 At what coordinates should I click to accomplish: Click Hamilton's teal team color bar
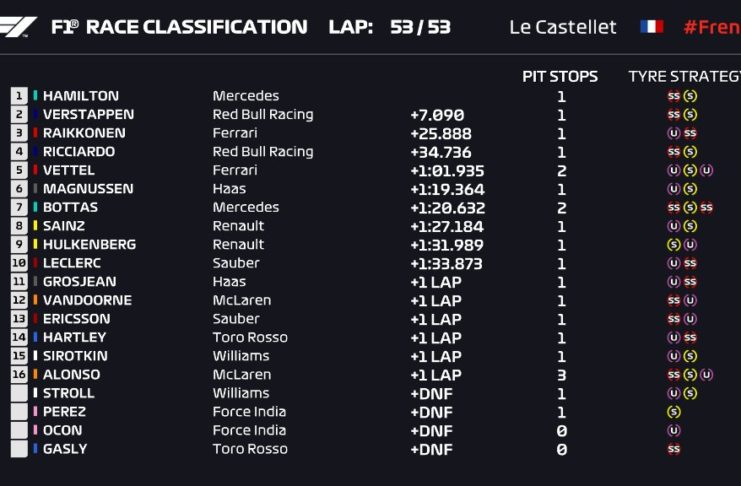pyautogui.click(x=35, y=96)
